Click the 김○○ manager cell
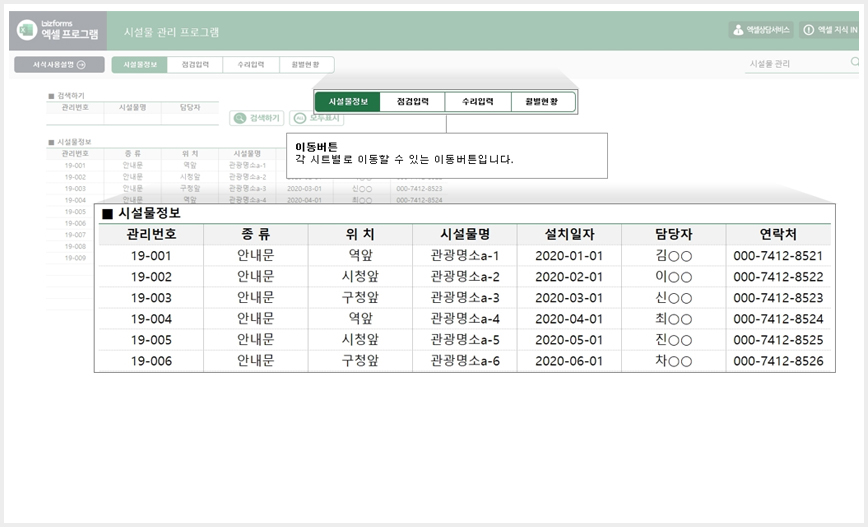The width and height of the screenshot is (868, 527). click(x=674, y=256)
